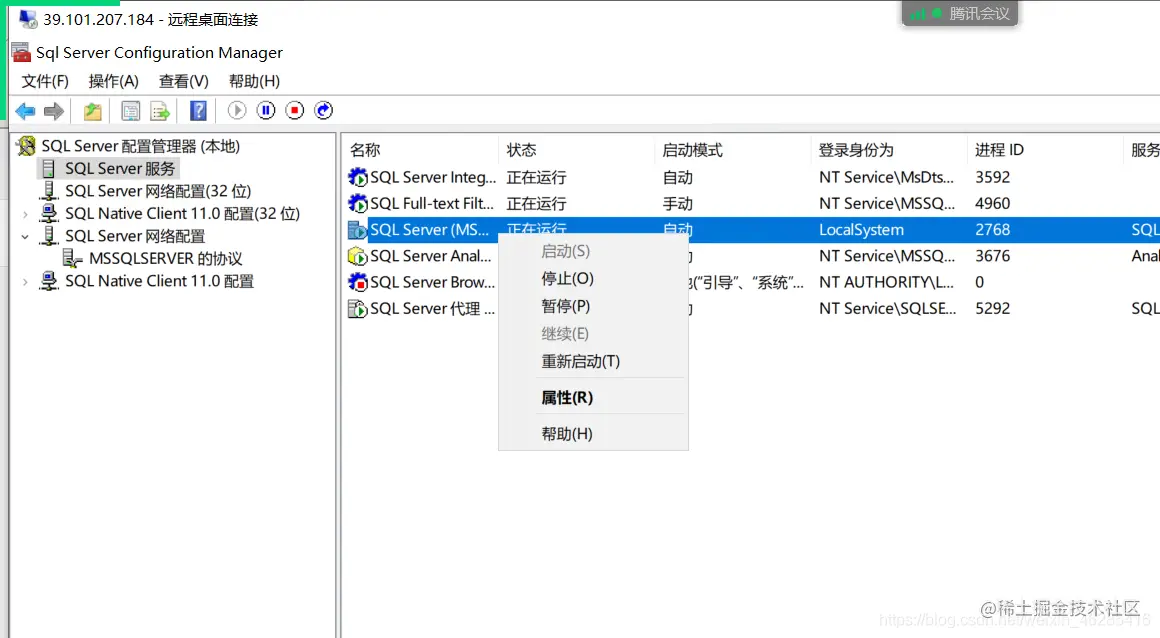Click the SQL Server 网络配置(32 位) icon
Image resolution: width=1160 pixels, height=638 pixels.
[49, 191]
